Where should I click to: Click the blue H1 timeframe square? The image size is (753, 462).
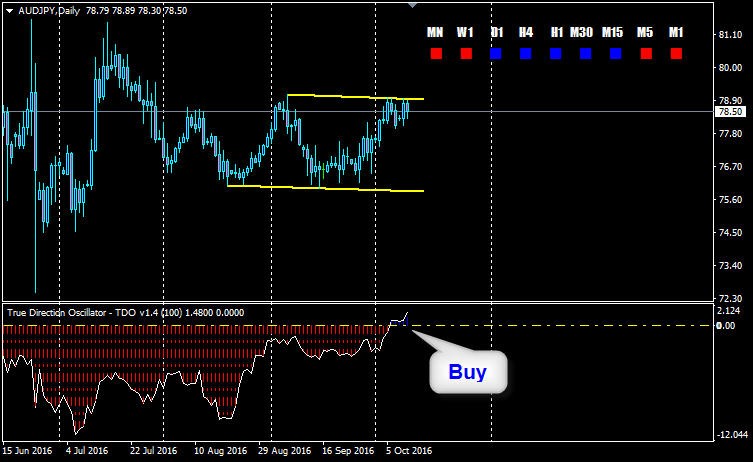(x=556, y=53)
